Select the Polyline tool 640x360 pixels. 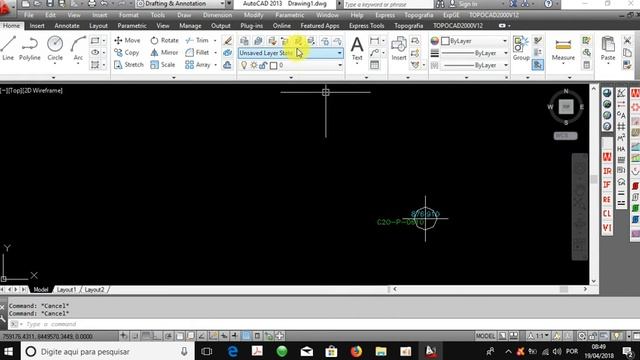30,48
